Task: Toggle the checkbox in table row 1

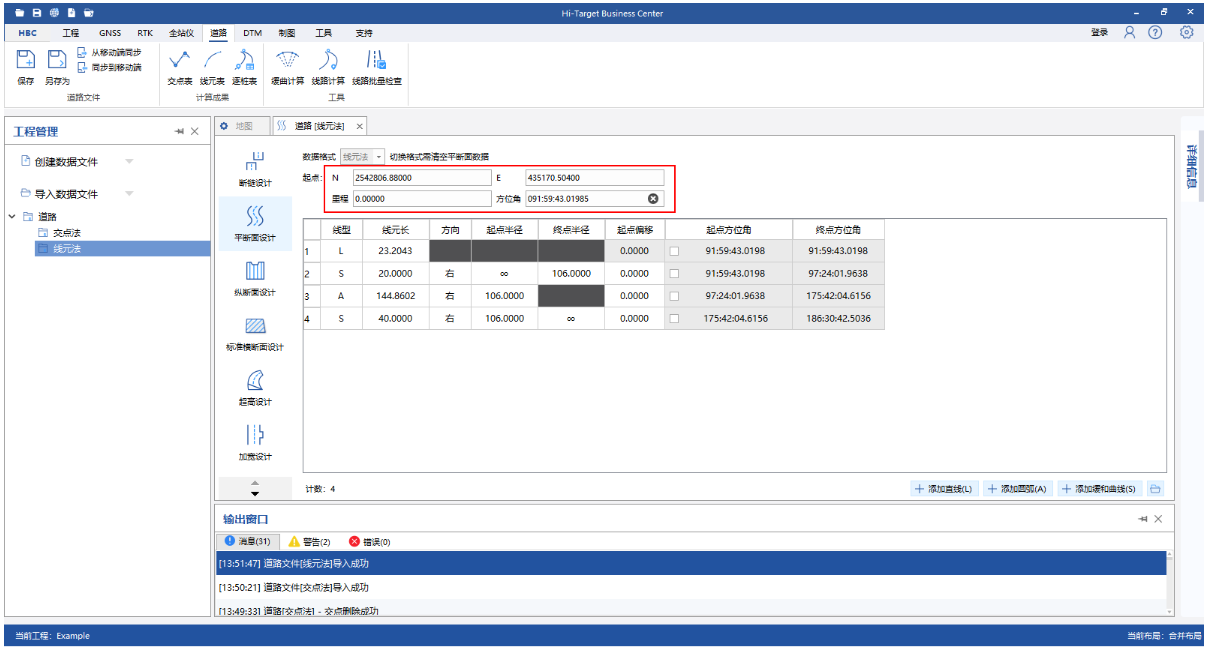Action: (x=675, y=251)
